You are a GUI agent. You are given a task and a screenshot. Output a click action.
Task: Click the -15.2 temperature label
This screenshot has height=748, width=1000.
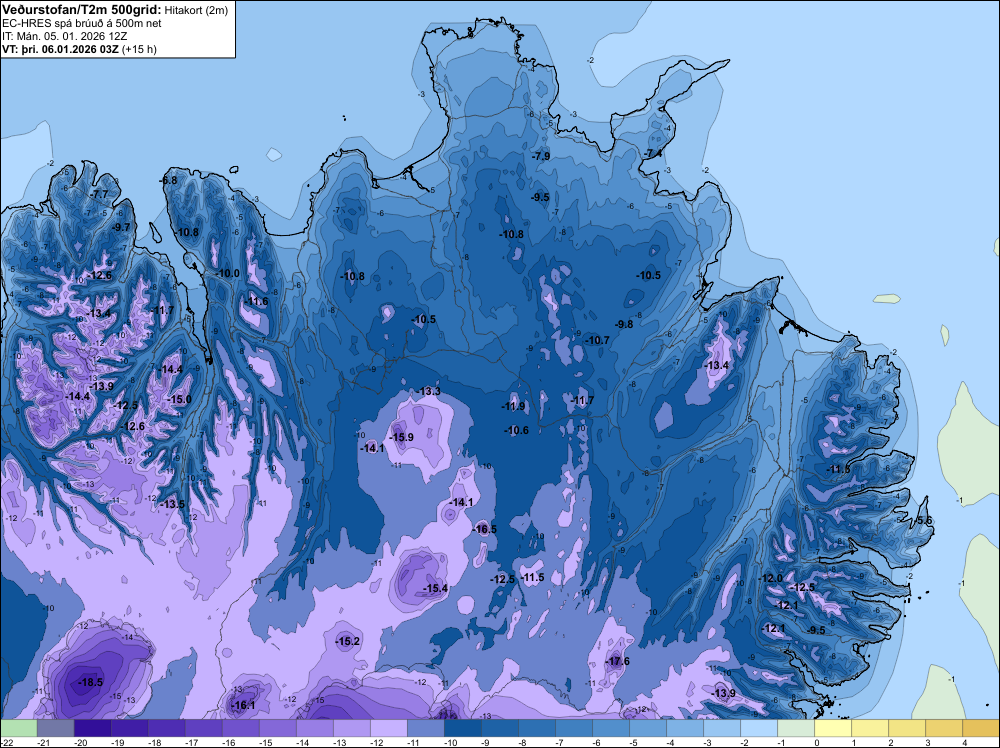coord(348,642)
